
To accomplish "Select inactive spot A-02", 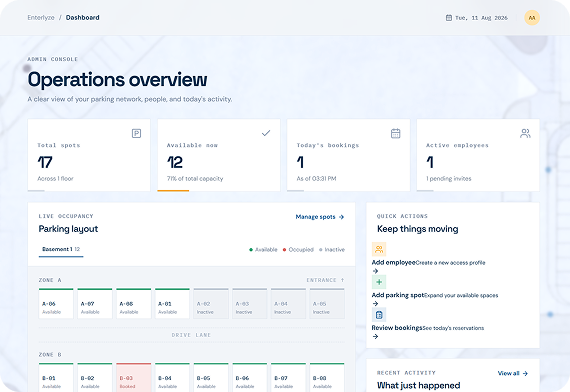I will [x=211, y=304].
